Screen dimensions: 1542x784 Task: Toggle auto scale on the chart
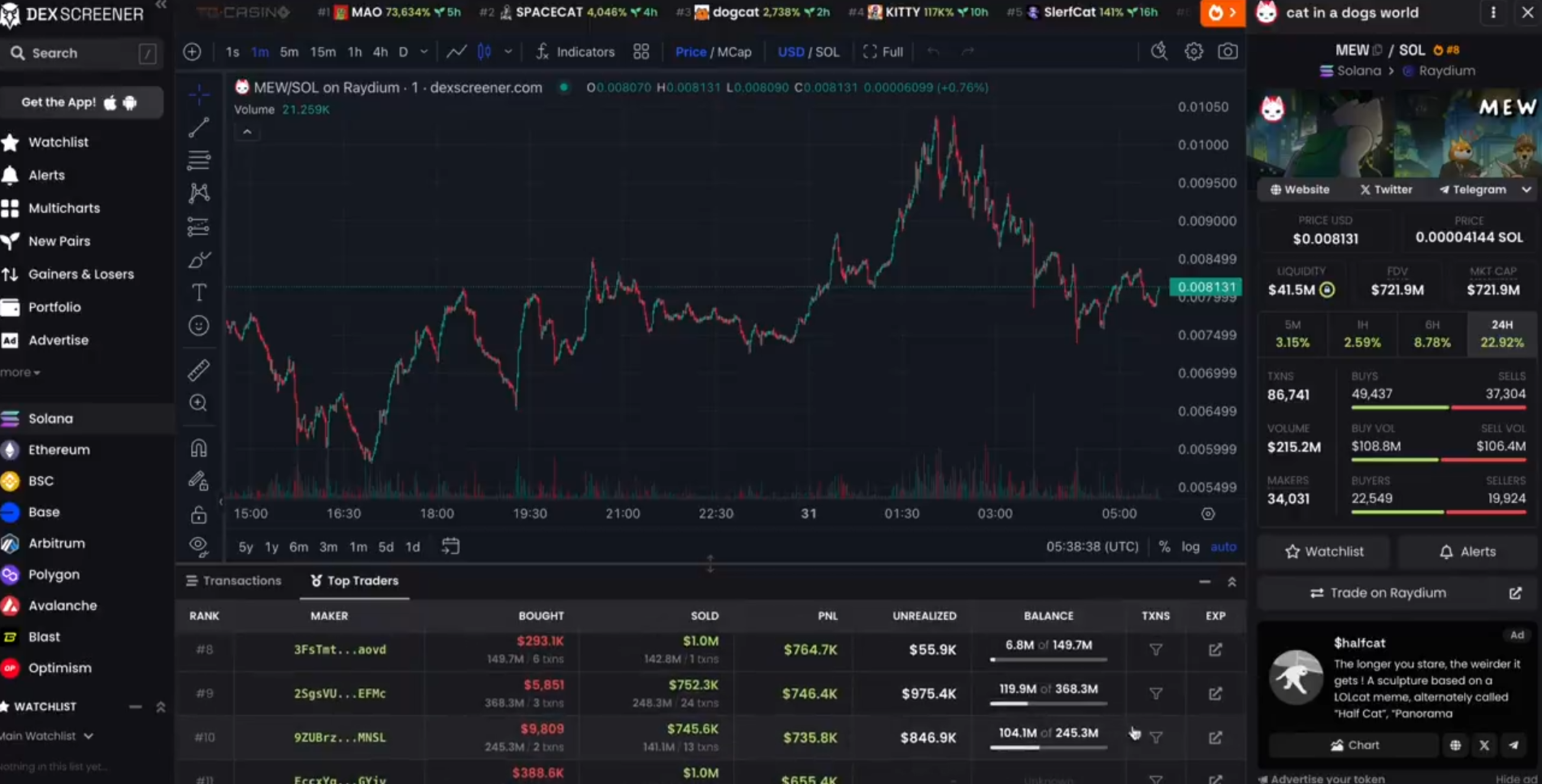(x=1223, y=547)
